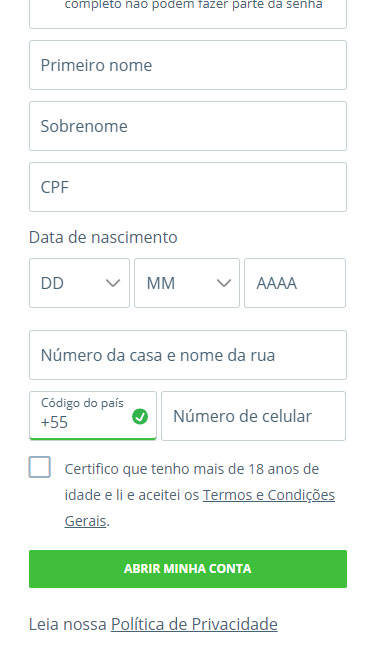Open the Termos e Condições link
Image resolution: width=375 pixels, height=667 pixels.
coord(269,495)
